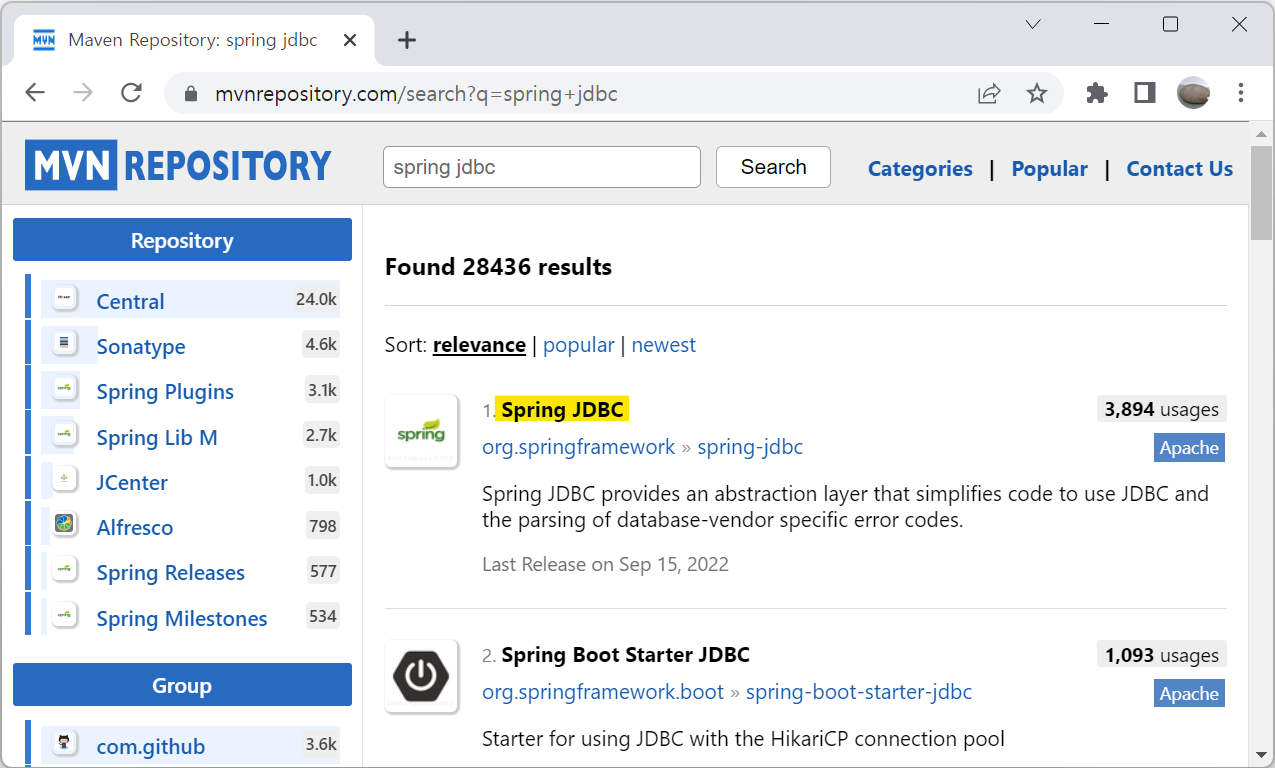The image size is (1275, 768).
Task: Sort results by relevance
Action: click(x=479, y=345)
